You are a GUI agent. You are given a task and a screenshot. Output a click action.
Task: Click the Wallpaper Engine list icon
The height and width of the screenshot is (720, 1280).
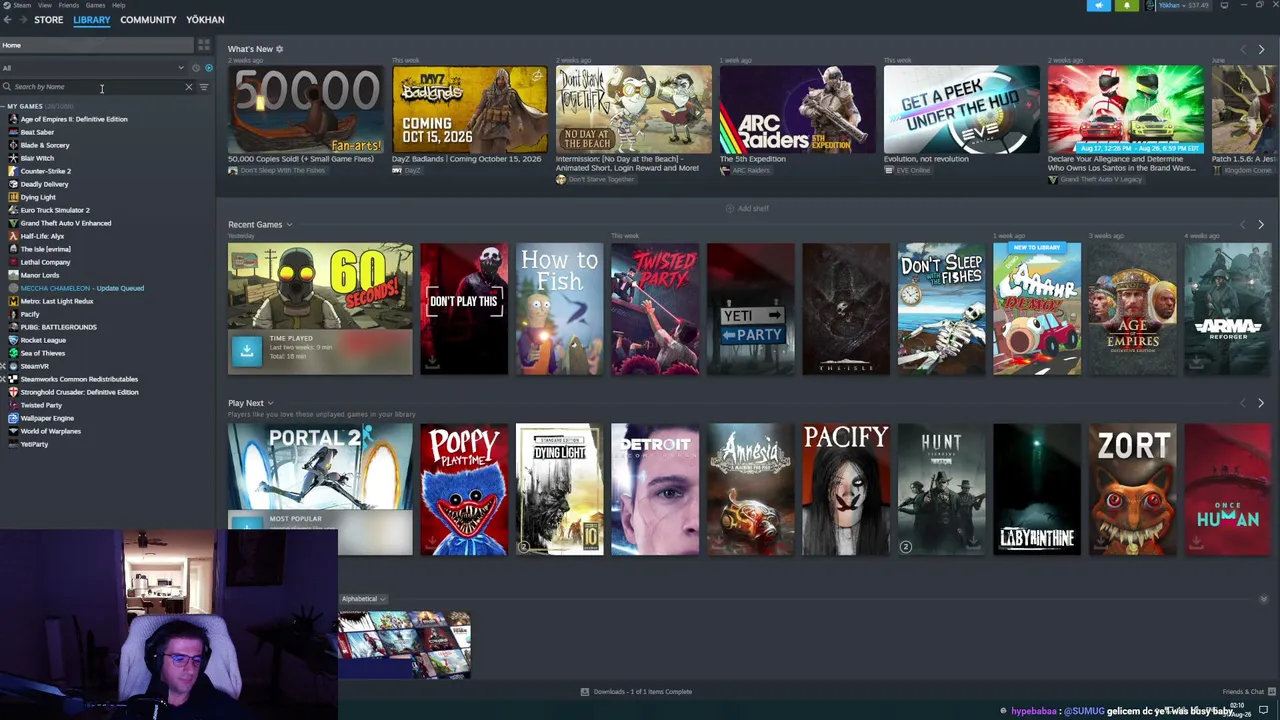[x=13, y=418]
